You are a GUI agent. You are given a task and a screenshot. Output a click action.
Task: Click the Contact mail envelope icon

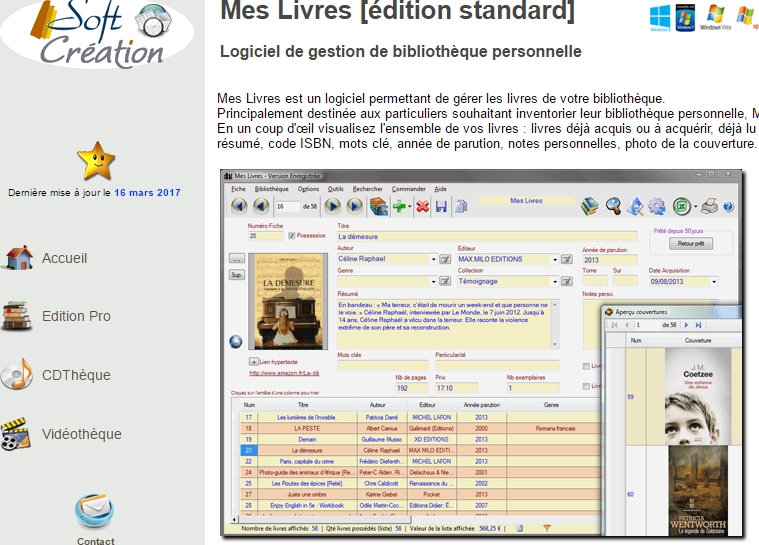point(95,512)
